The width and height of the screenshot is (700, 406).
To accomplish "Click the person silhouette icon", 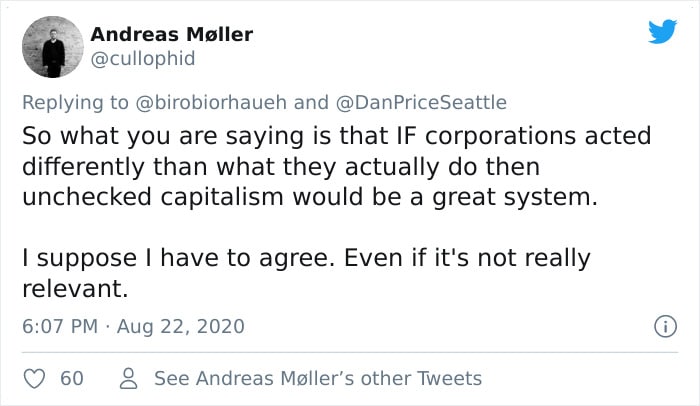I will [x=129, y=378].
